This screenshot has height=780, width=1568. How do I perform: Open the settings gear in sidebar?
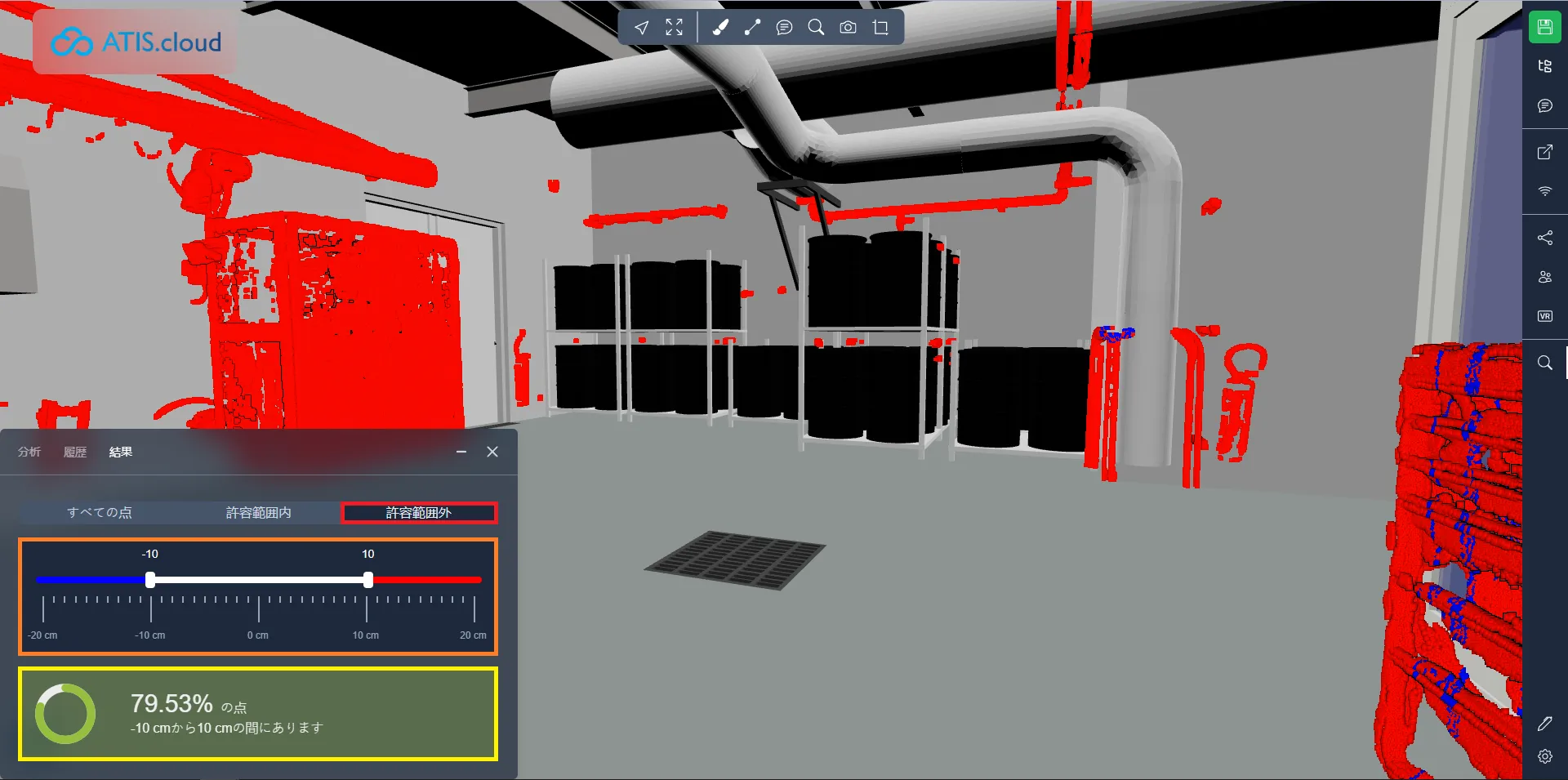[x=1544, y=756]
